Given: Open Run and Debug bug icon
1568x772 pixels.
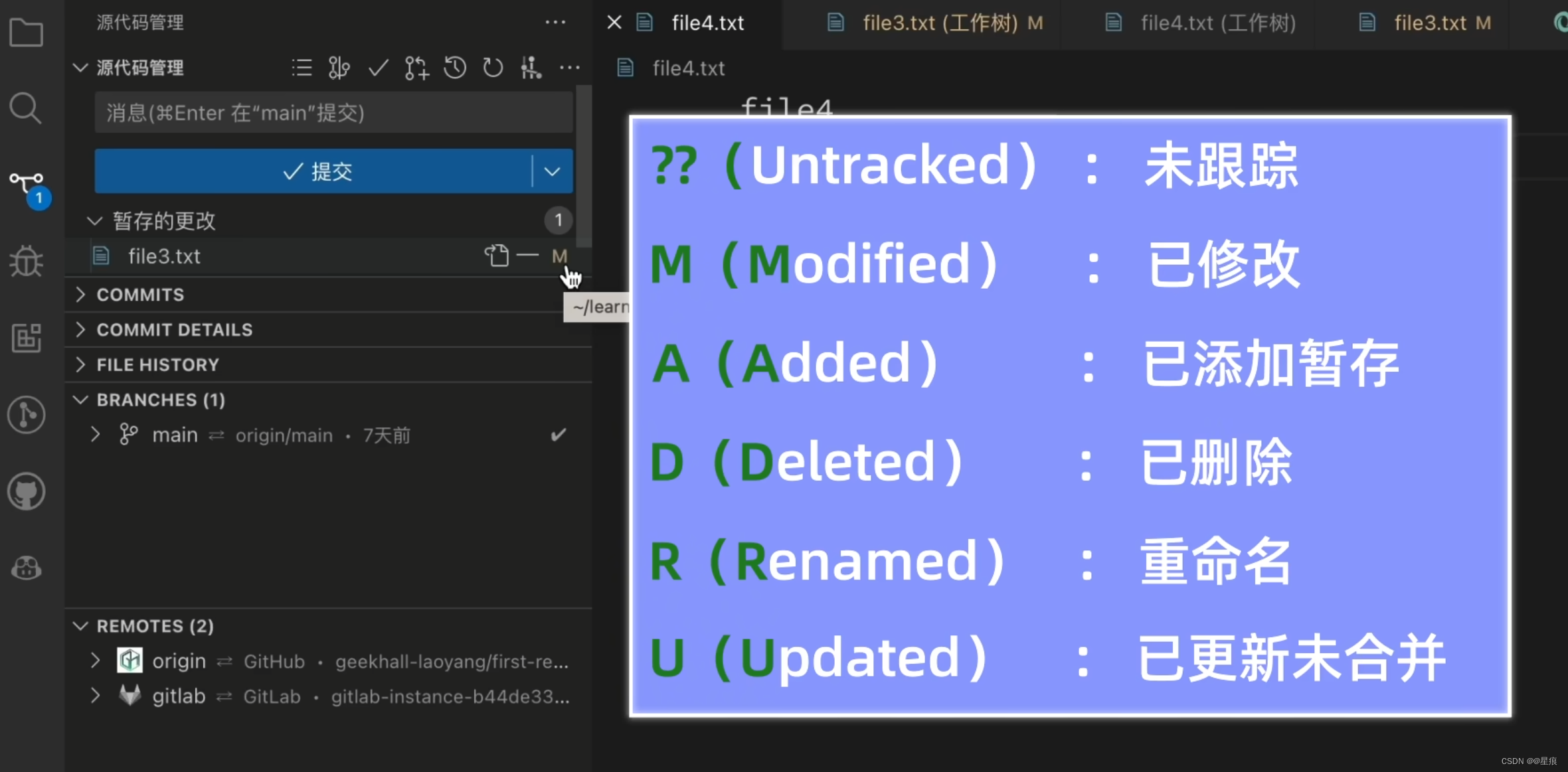Looking at the screenshot, I should 27,261.
